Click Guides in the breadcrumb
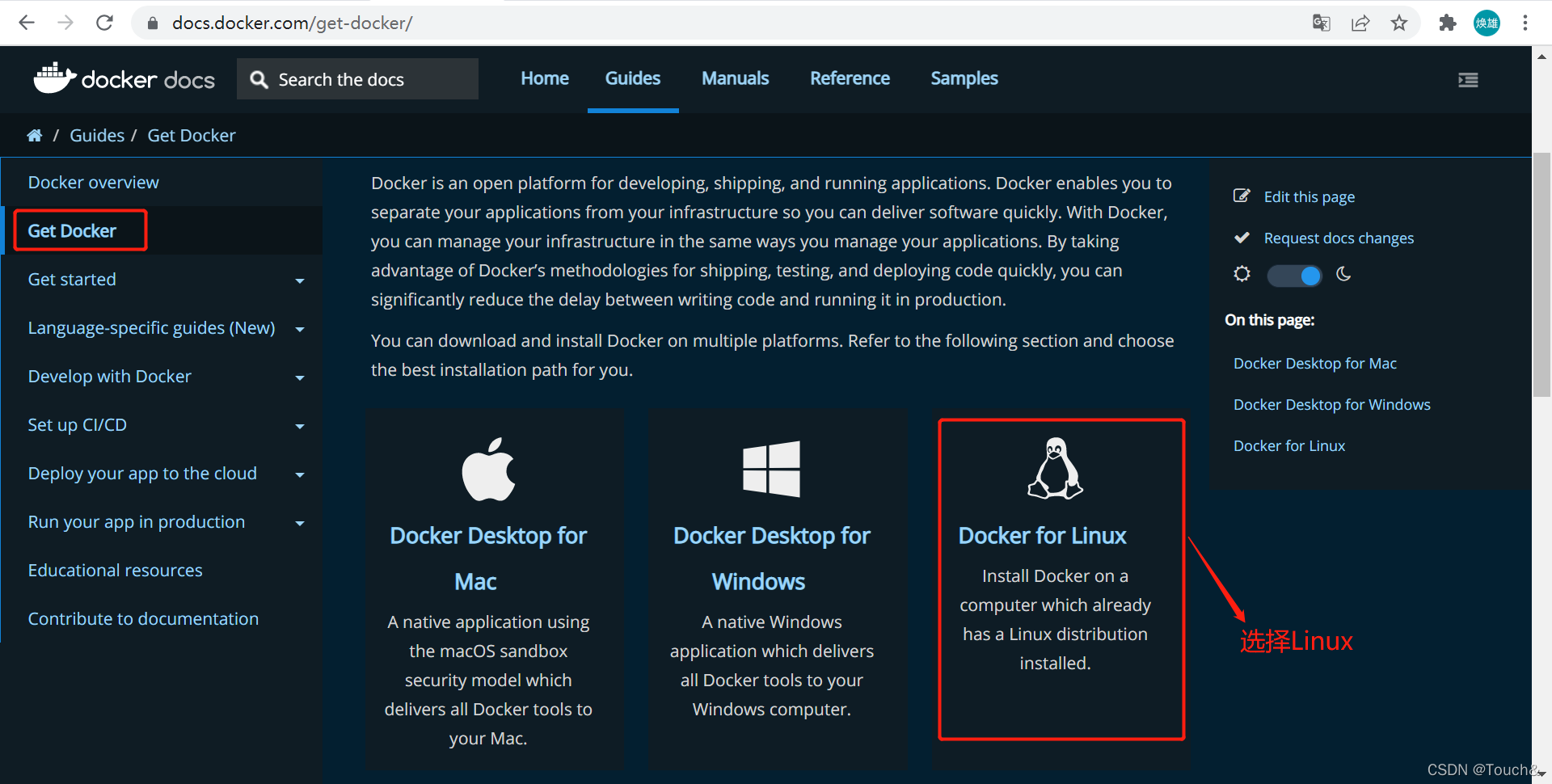The image size is (1552, 784). coord(97,135)
